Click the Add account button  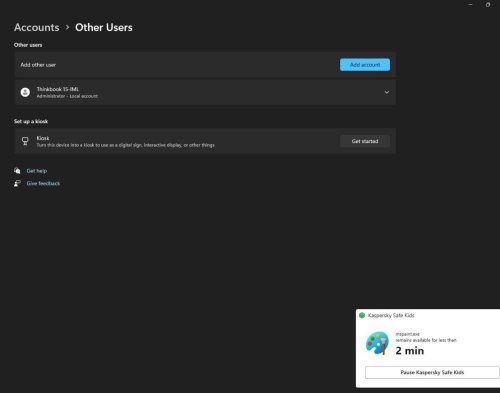click(365, 65)
